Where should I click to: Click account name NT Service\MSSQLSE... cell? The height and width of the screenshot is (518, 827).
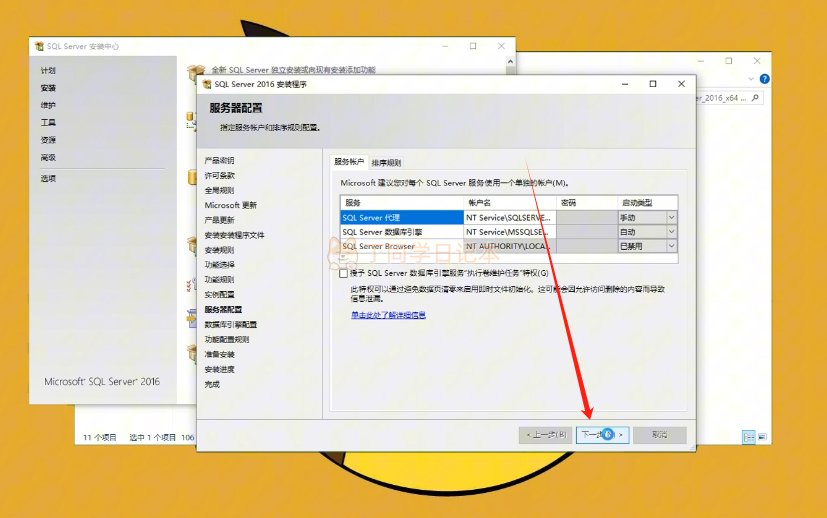(x=509, y=232)
